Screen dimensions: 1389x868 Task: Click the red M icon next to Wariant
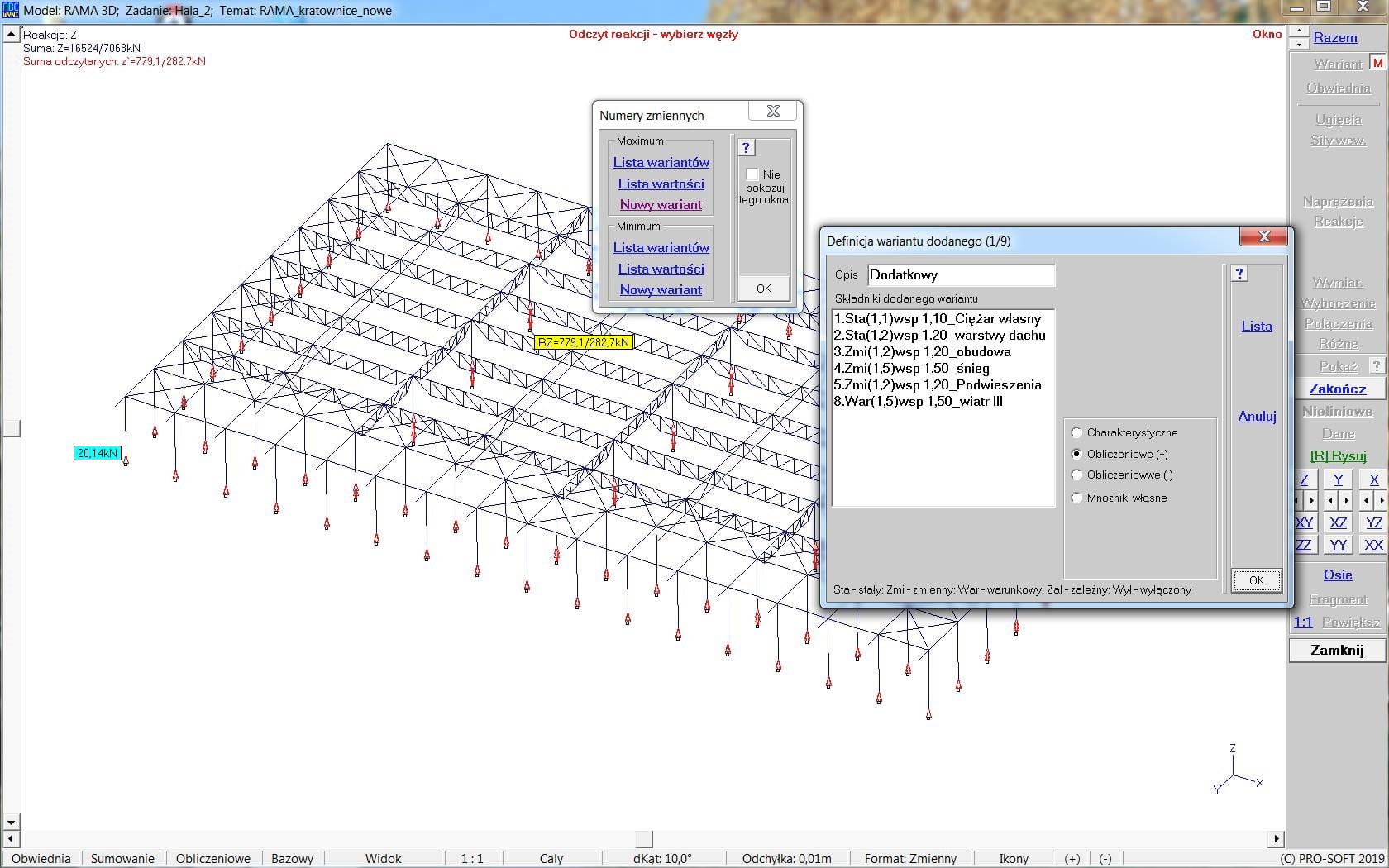(1377, 63)
